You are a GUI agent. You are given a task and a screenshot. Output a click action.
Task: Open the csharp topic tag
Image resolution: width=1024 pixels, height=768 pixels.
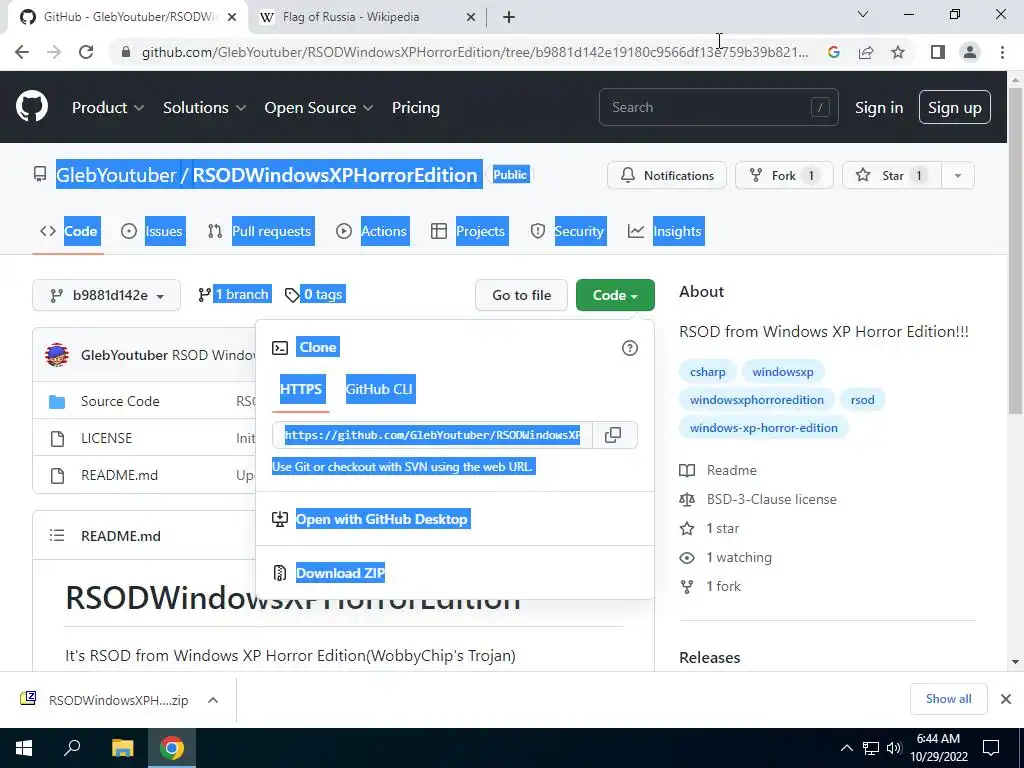[x=707, y=372]
